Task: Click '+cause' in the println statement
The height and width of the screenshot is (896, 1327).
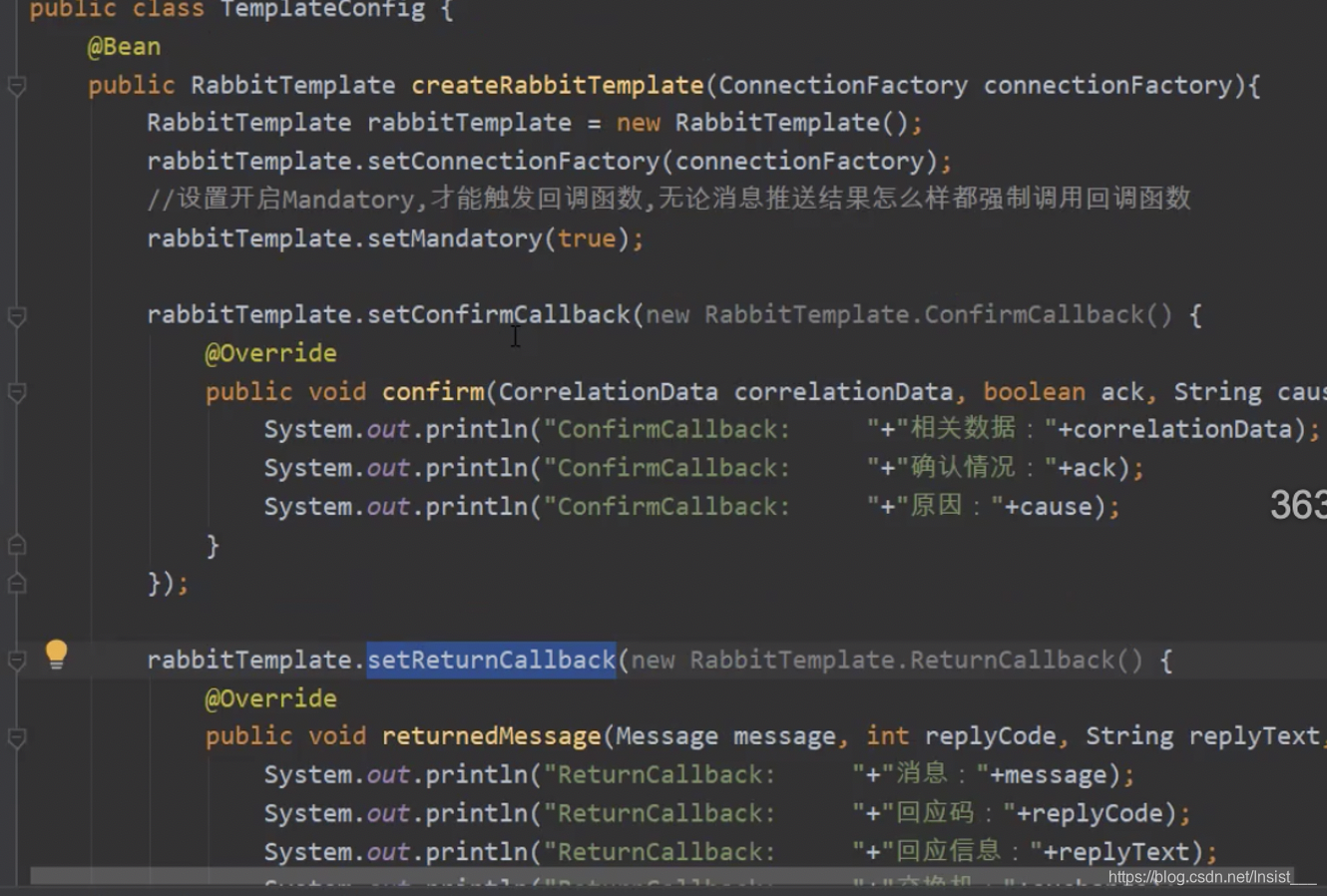Action: click(x=1049, y=506)
